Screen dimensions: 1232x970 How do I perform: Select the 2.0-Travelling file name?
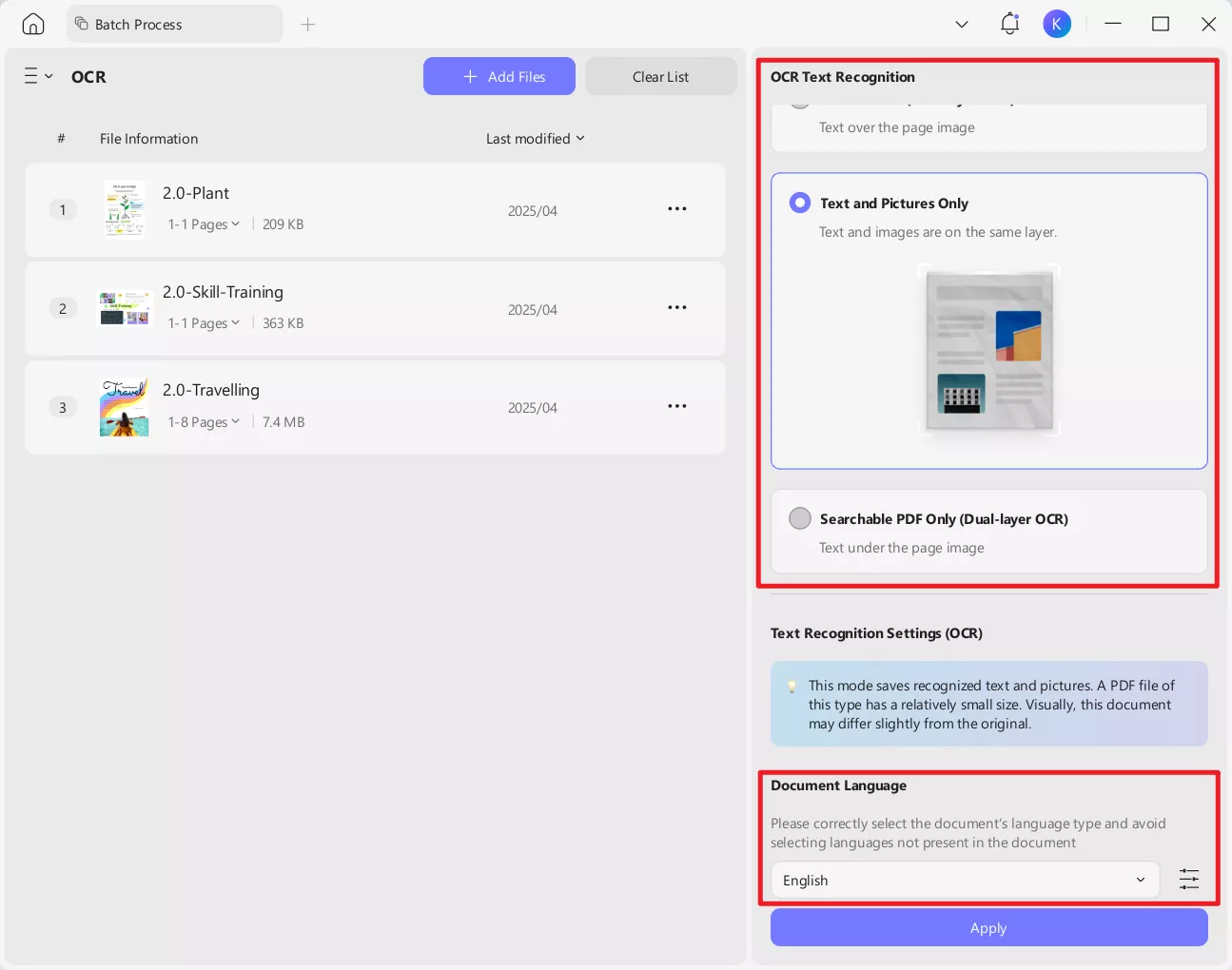pos(211,390)
